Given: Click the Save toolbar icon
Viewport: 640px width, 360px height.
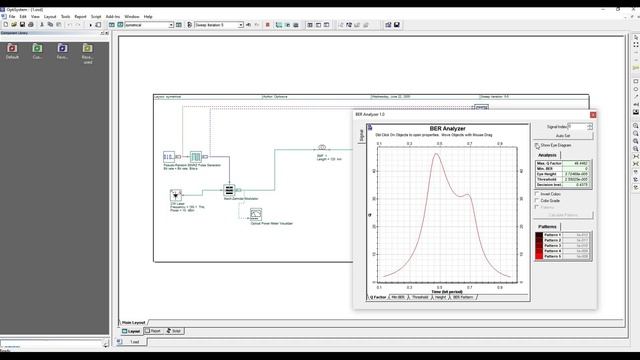Looking at the screenshot, I should pos(22,25).
